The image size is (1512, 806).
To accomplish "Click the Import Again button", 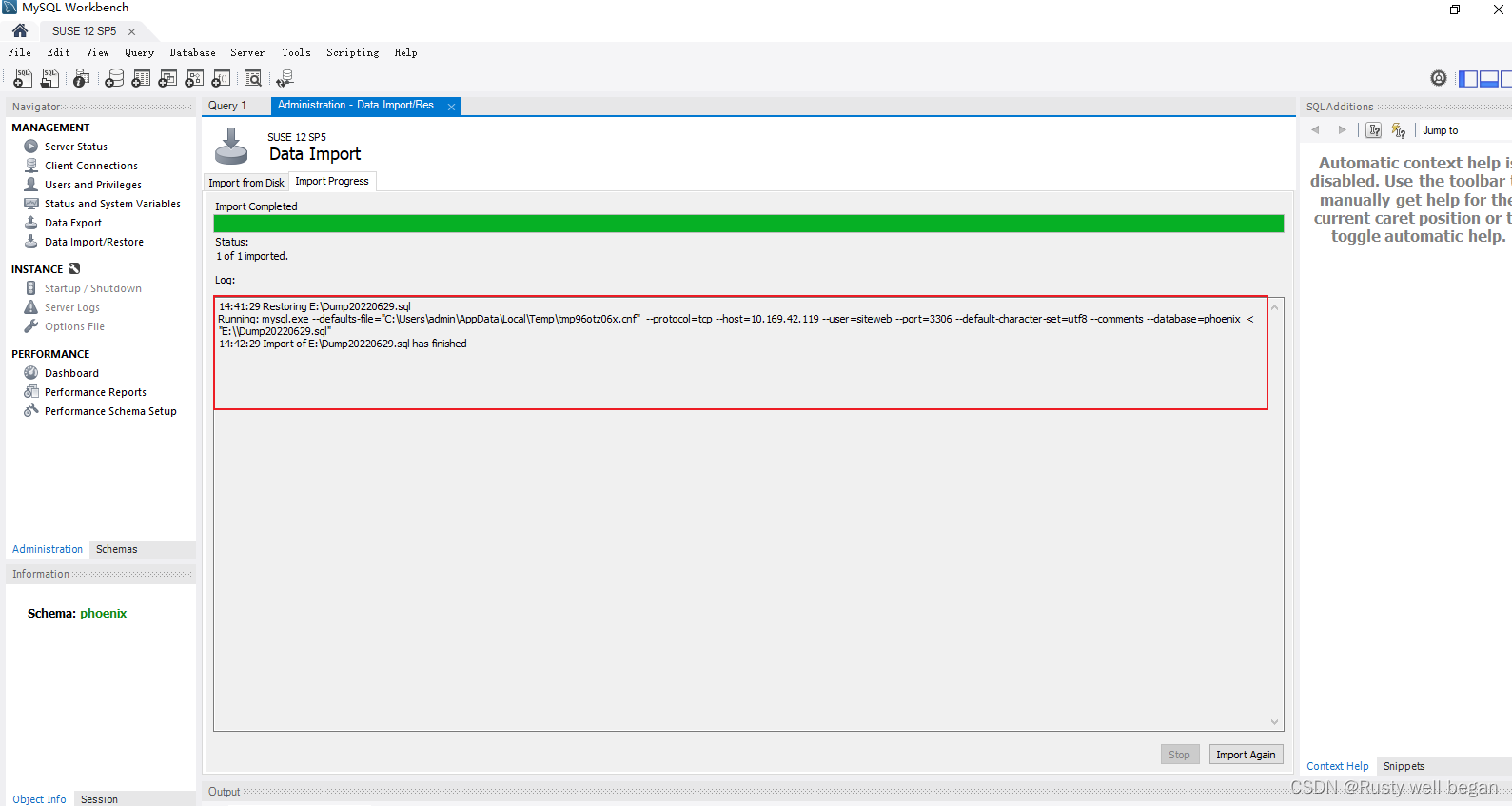I will click(x=1246, y=755).
